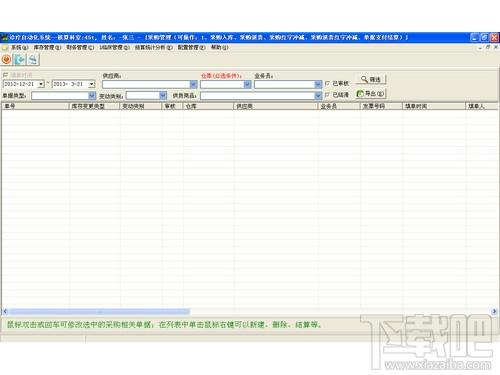Open the 财务管理 menu

click(80, 47)
